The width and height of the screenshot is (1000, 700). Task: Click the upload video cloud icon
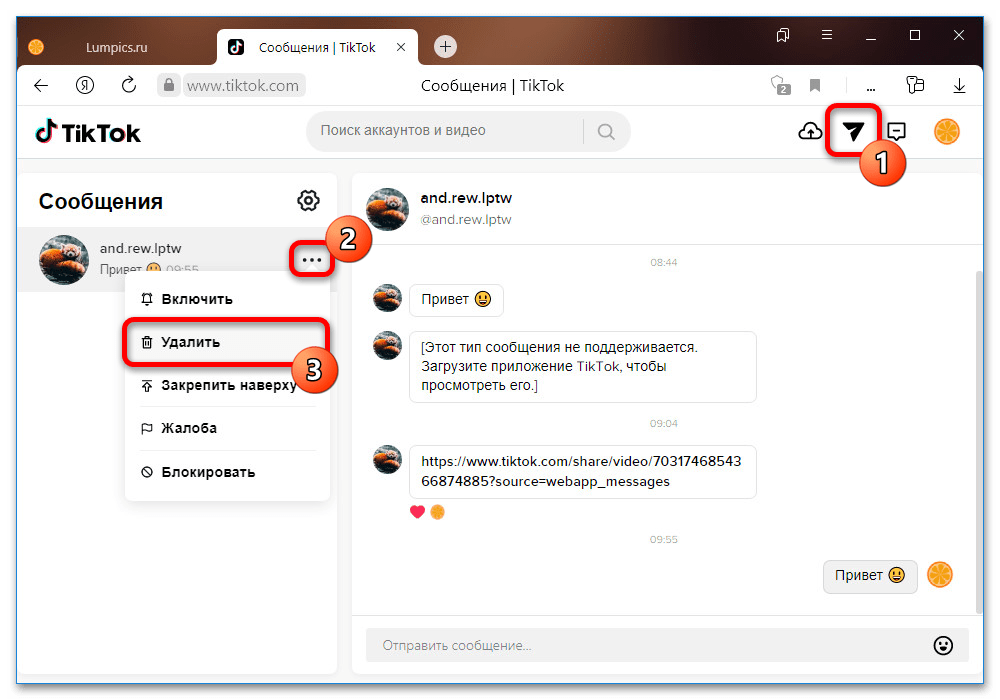tap(810, 131)
